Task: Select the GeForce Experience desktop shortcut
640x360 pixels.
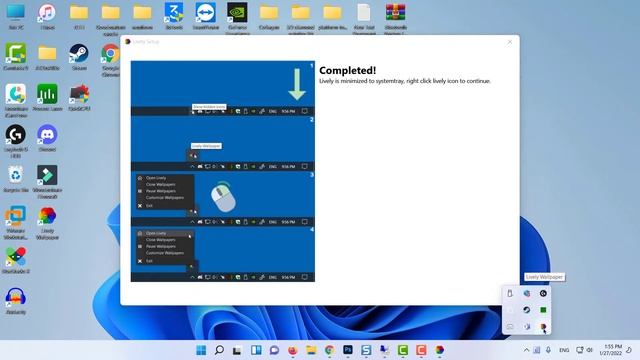Action: click(x=237, y=18)
